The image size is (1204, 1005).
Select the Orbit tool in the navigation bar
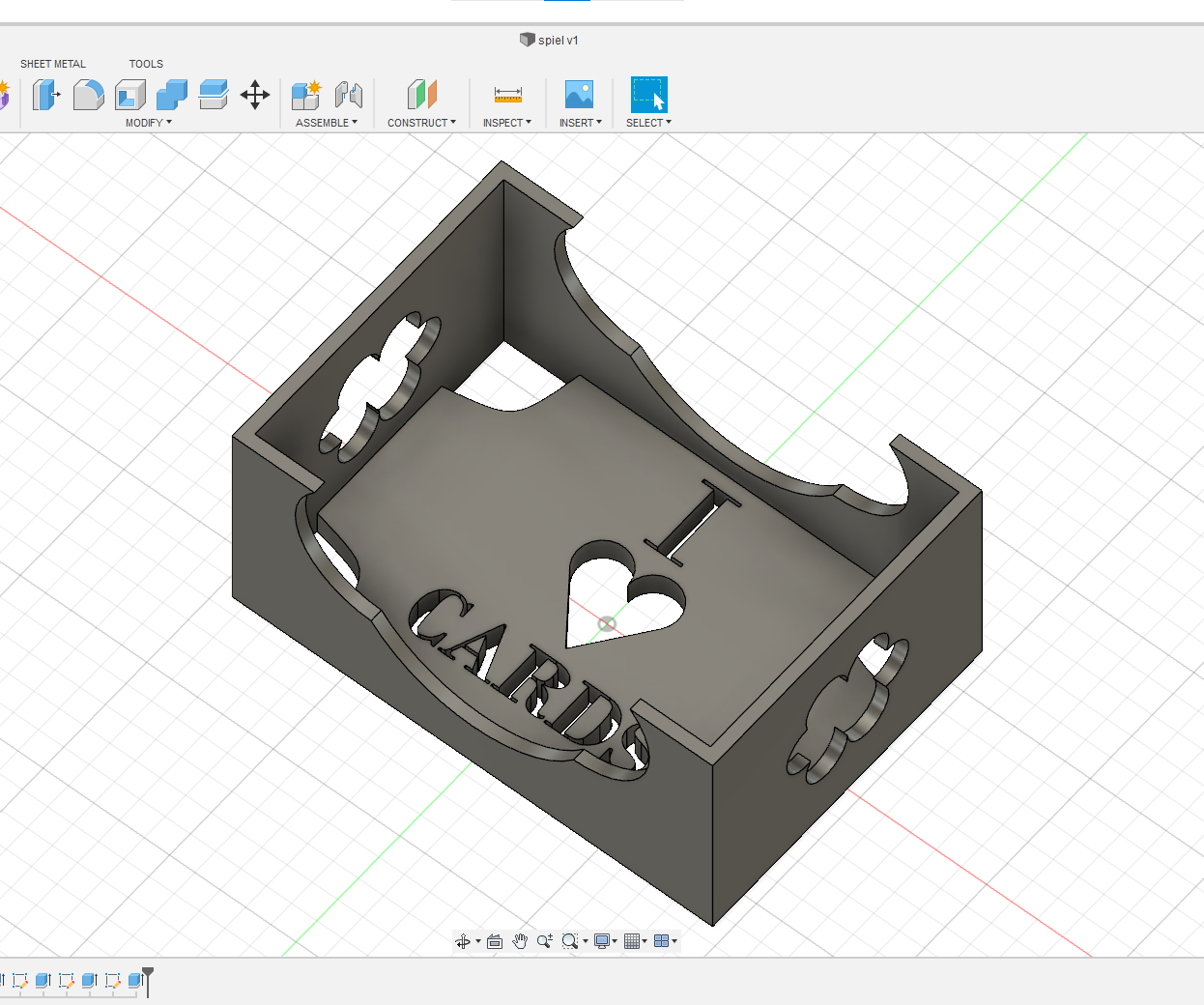pos(464,940)
